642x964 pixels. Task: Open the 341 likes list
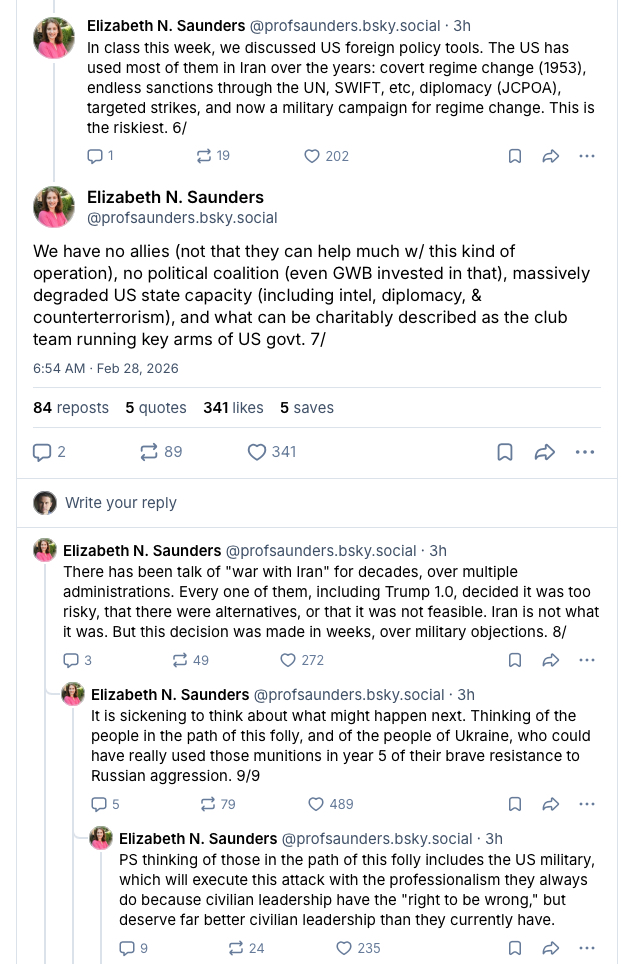pyautogui.click(x=233, y=408)
